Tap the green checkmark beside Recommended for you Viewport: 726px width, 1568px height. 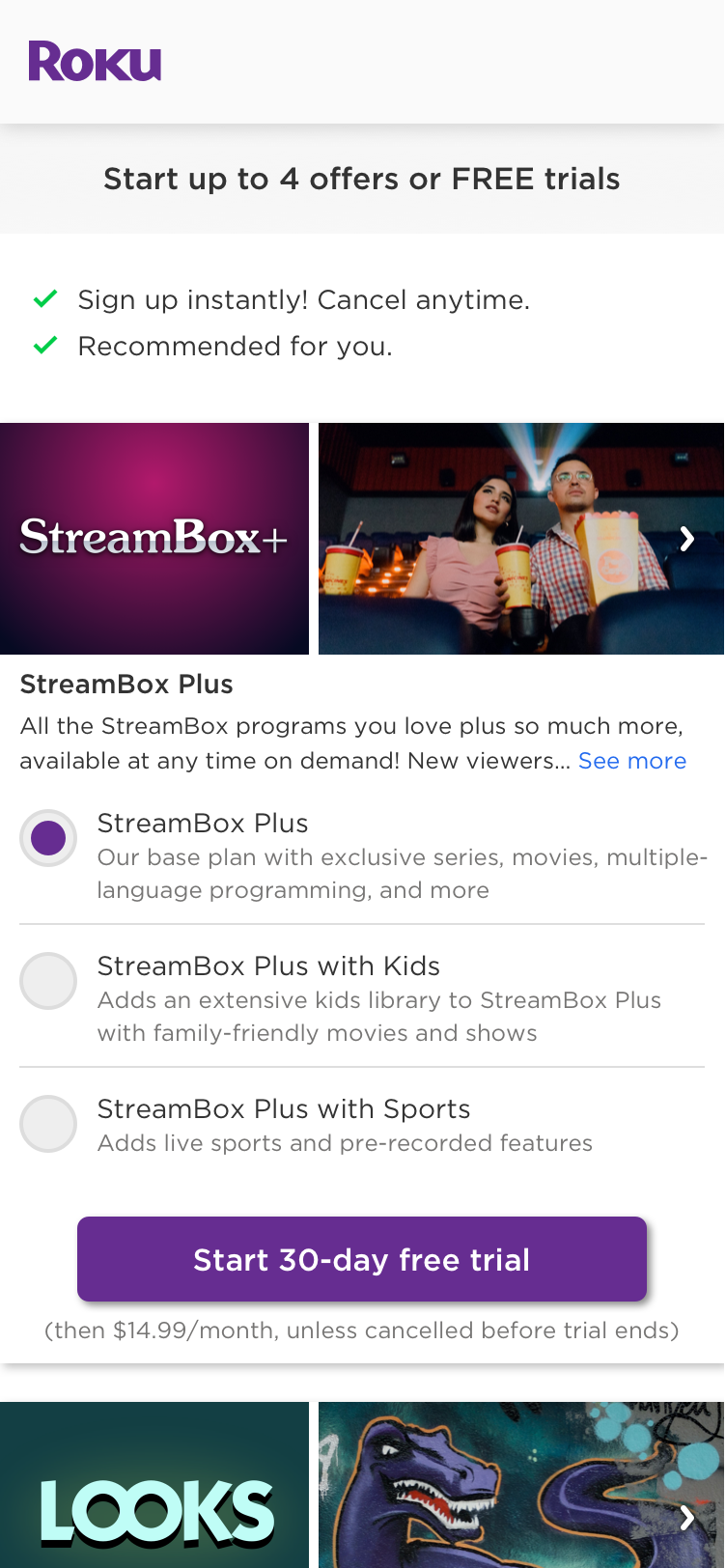(x=45, y=346)
